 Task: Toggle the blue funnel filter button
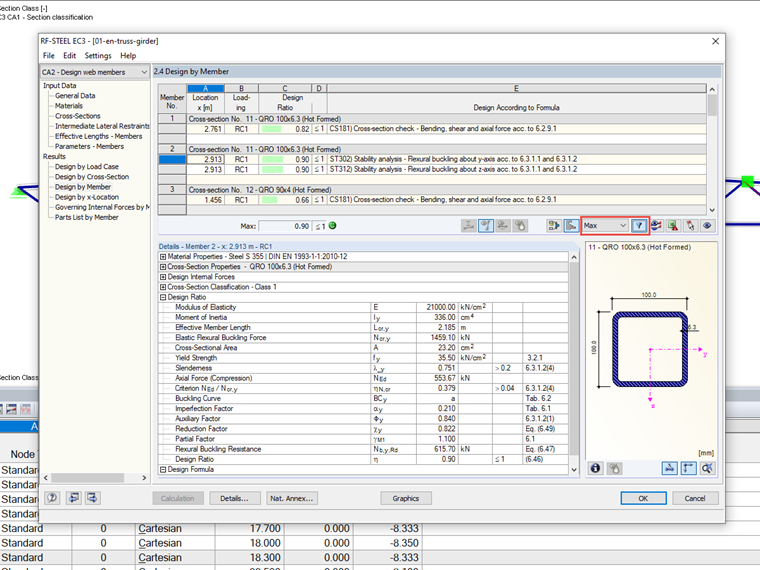(x=639, y=225)
